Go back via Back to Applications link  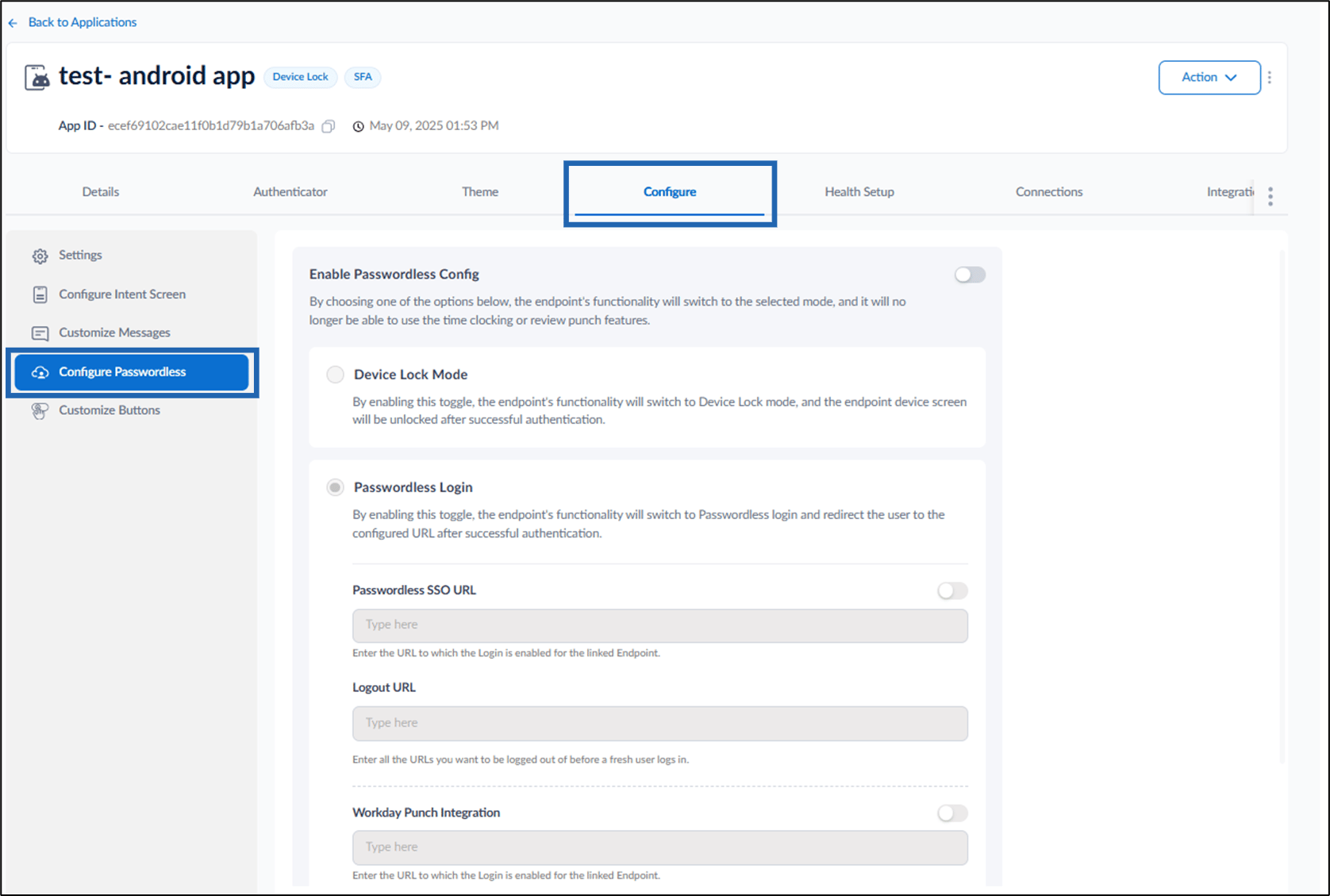tap(82, 22)
